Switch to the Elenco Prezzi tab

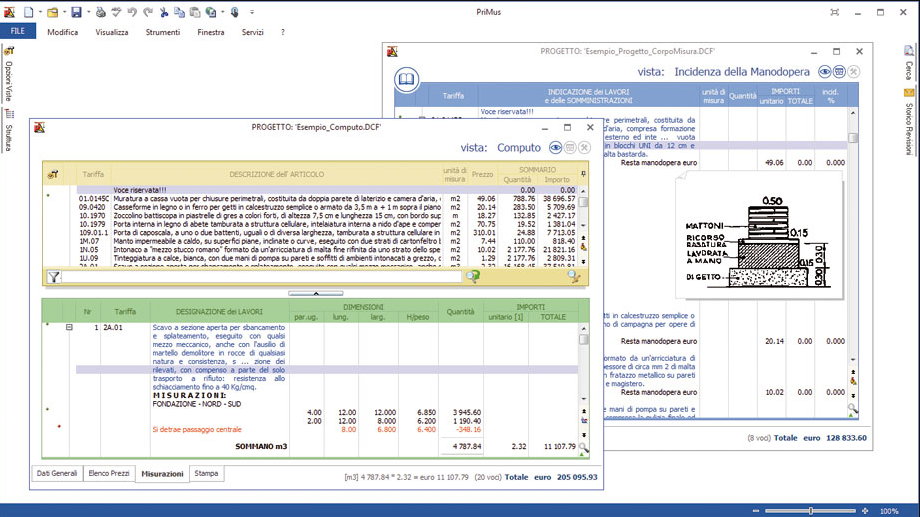coord(108,473)
